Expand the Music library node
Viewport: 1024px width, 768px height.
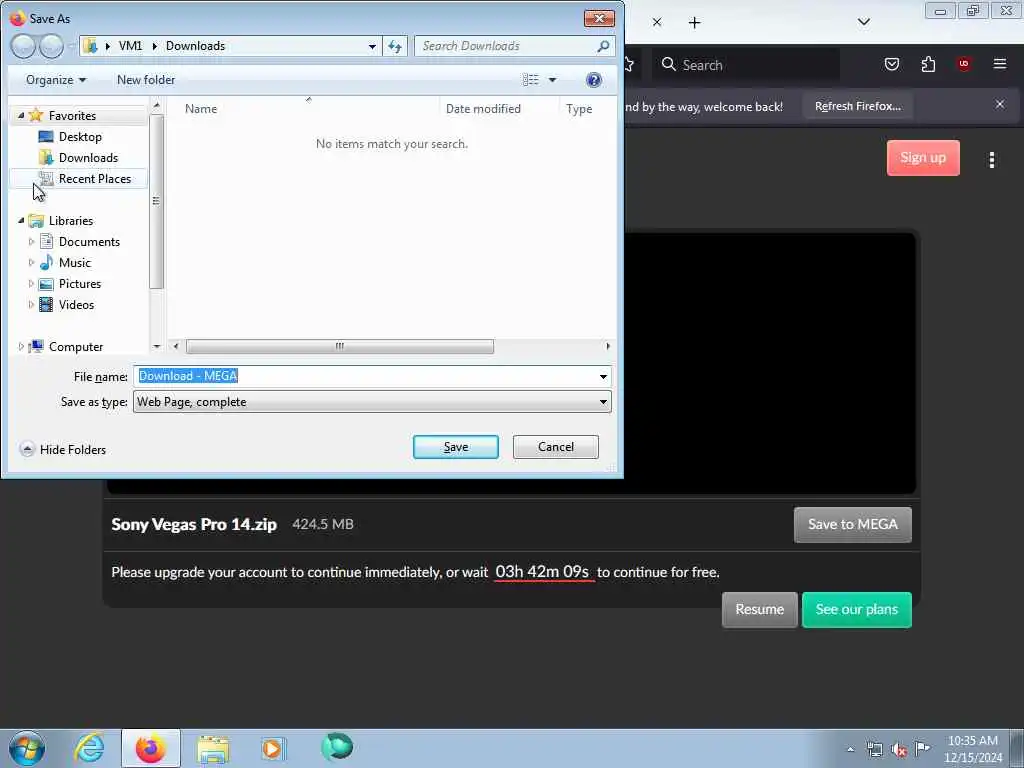coord(31,263)
